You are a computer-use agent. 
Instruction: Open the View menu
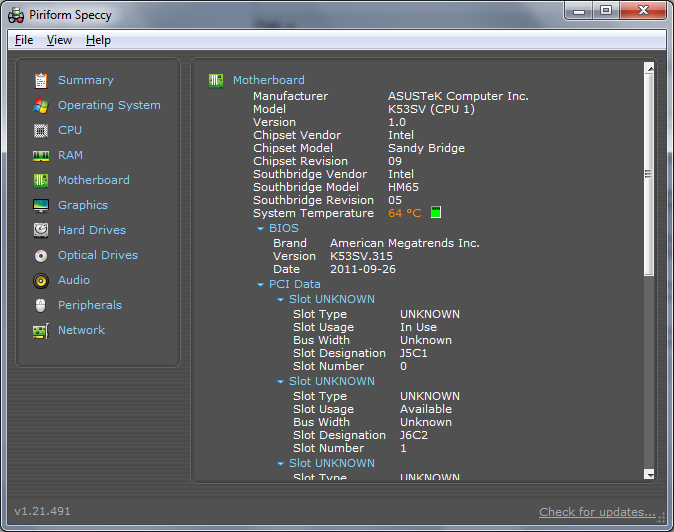click(59, 40)
